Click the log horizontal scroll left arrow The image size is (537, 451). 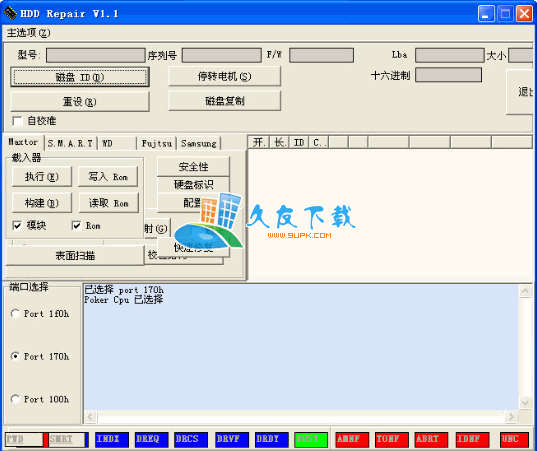pyautogui.click(x=90, y=416)
